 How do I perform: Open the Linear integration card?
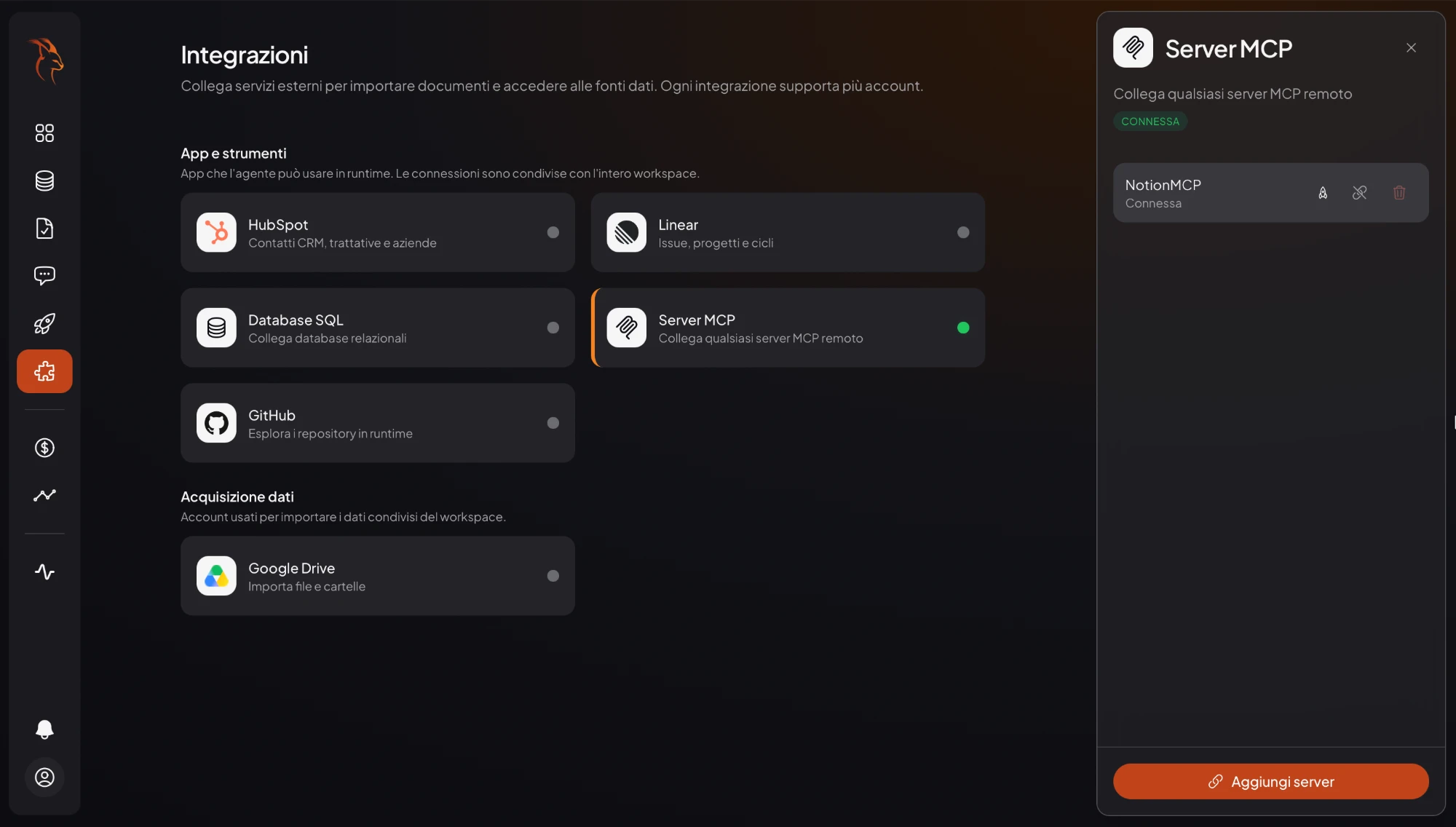coord(788,233)
